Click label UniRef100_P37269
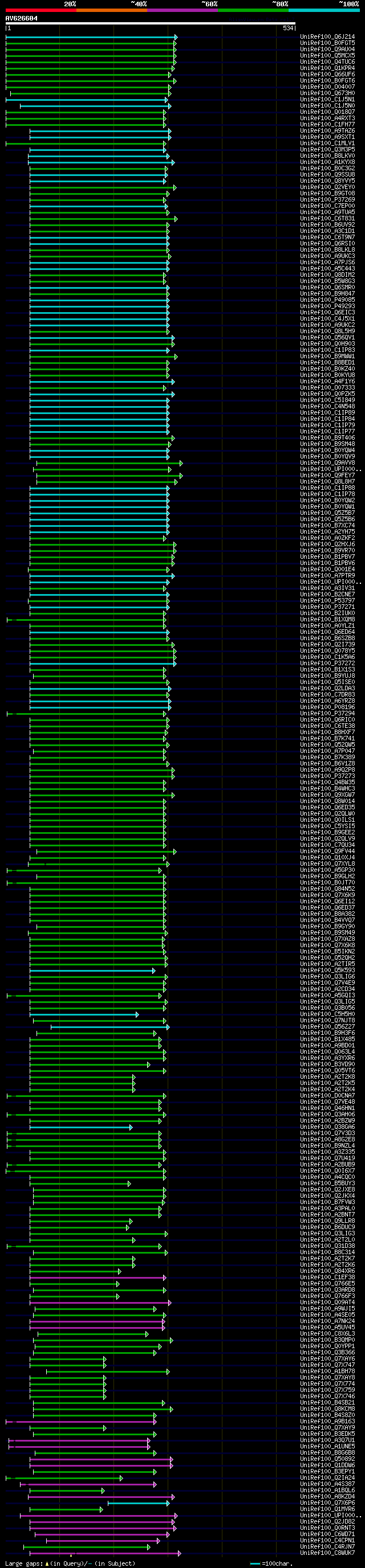 (x=327, y=200)
